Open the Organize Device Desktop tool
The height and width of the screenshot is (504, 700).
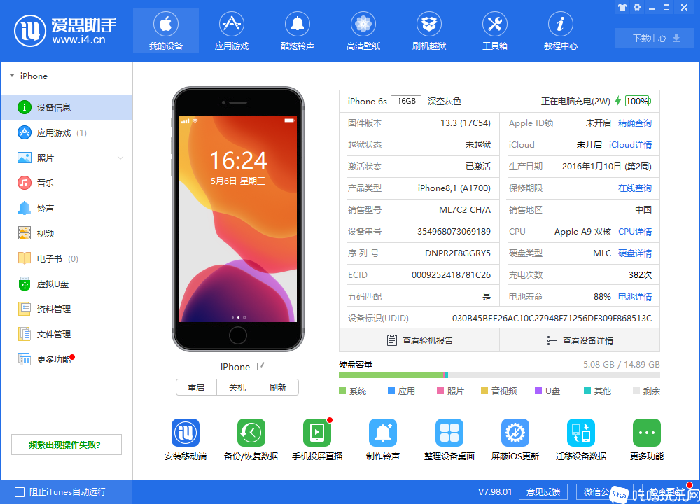tap(449, 433)
